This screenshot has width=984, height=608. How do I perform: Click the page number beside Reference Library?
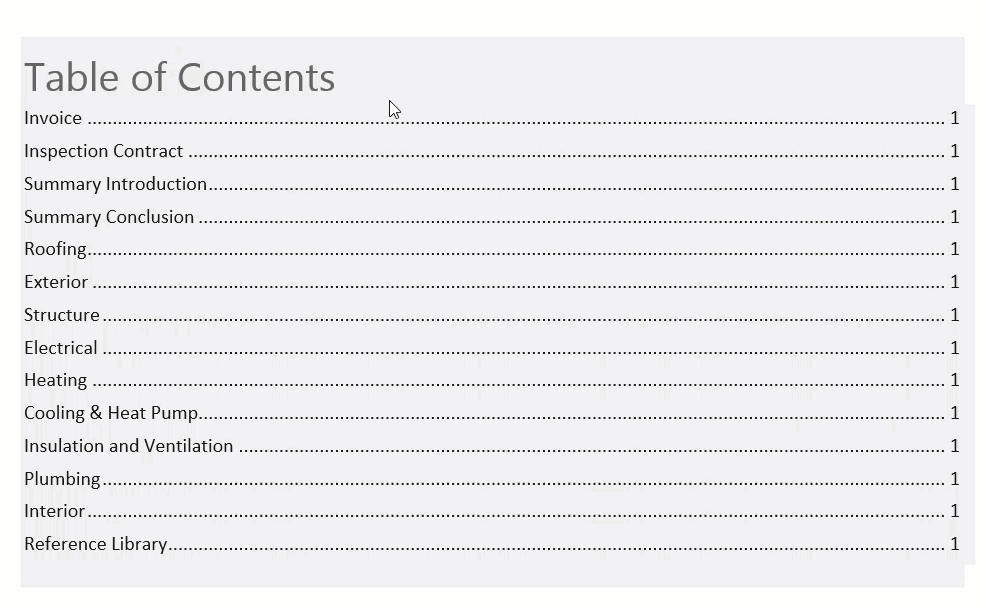point(955,544)
